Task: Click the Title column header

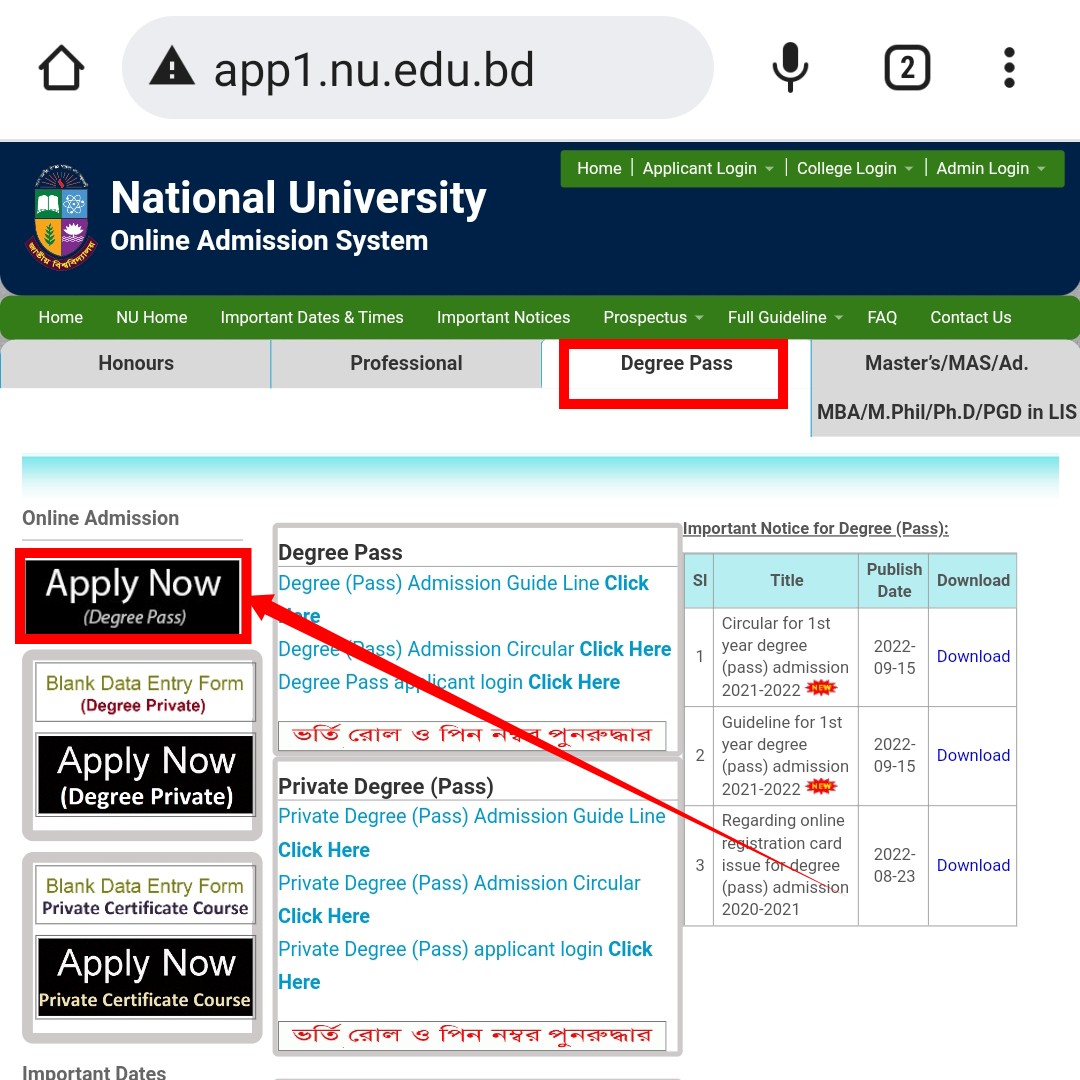Action: click(786, 580)
